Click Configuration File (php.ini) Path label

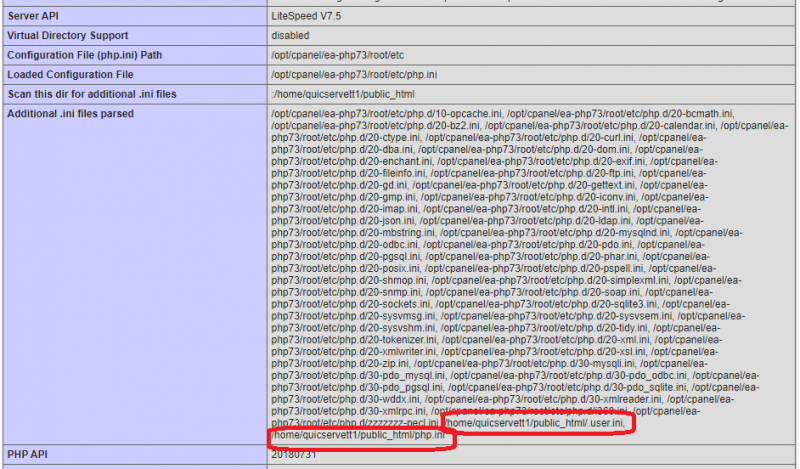point(84,55)
